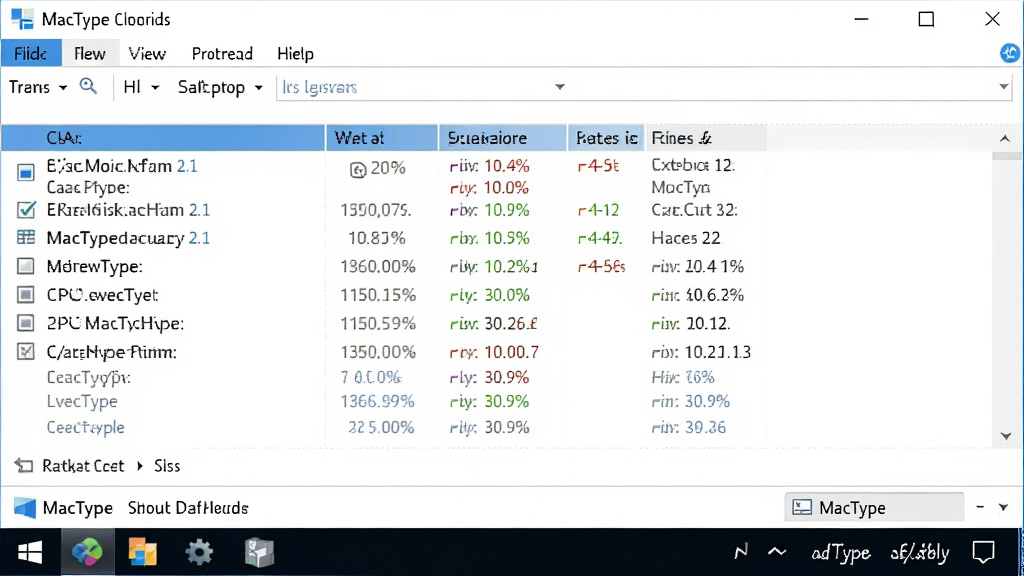Expand the dropdown arrow at toolbar far right
Screen dimensions: 1024x576
click(1004, 87)
